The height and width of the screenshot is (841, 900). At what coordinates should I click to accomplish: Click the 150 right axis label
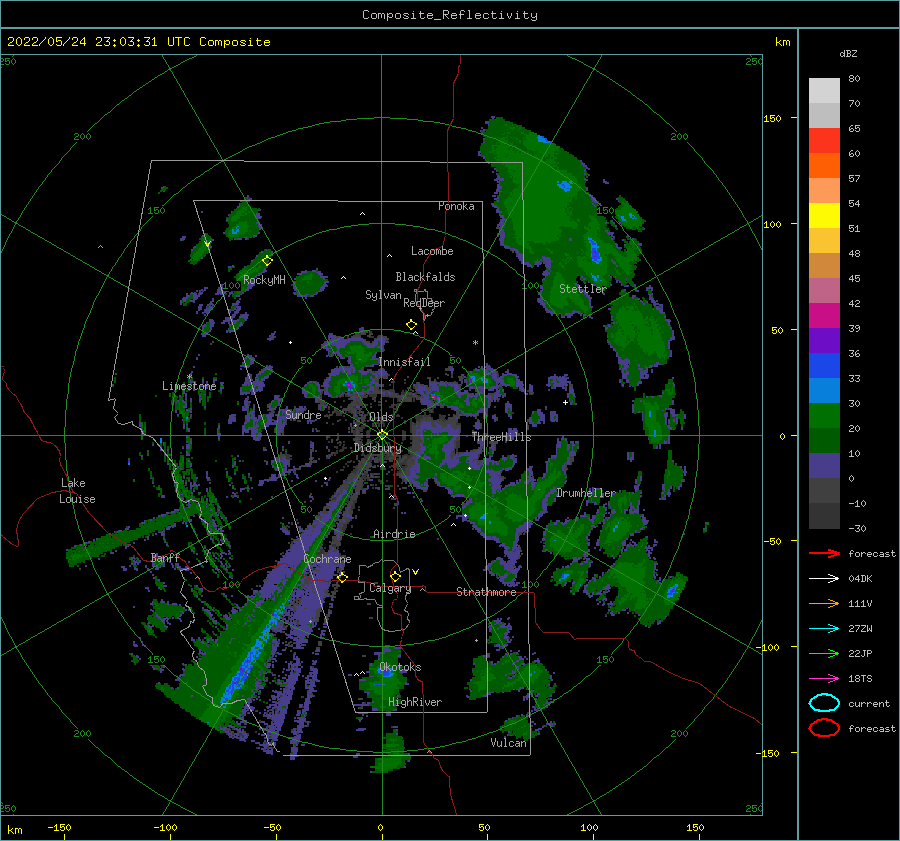(773, 119)
